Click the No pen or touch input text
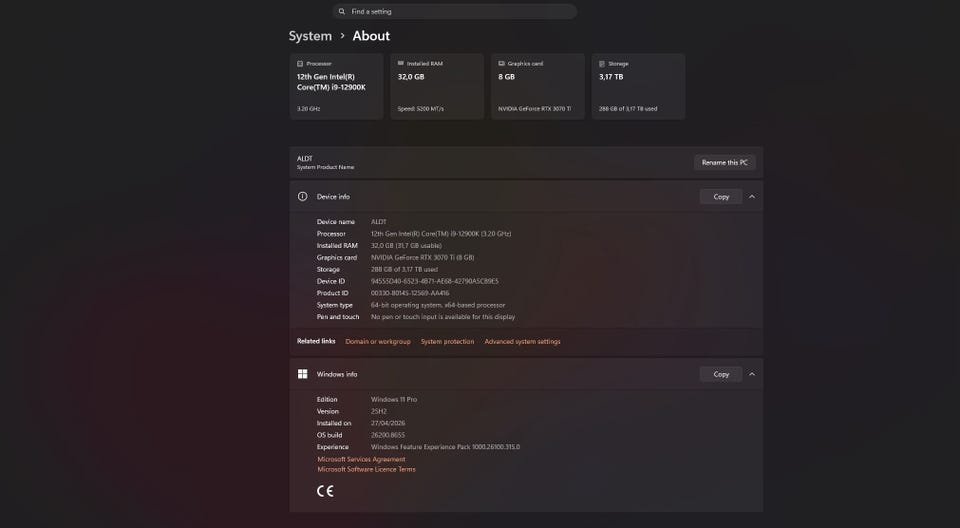The image size is (960, 528). pyautogui.click(x=443, y=317)
